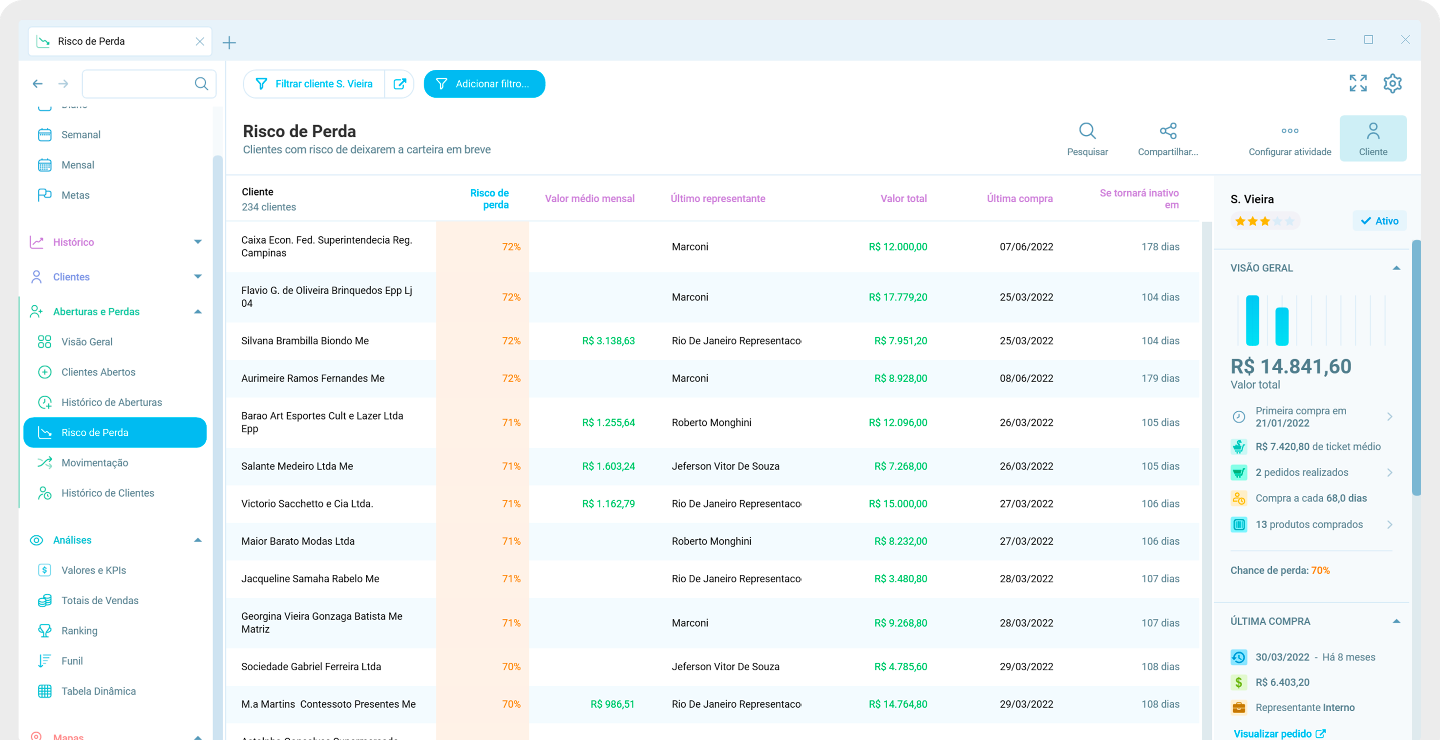Open Histórico de Clientes
This screenshot has height=740, width=1440.
[95, 493]
